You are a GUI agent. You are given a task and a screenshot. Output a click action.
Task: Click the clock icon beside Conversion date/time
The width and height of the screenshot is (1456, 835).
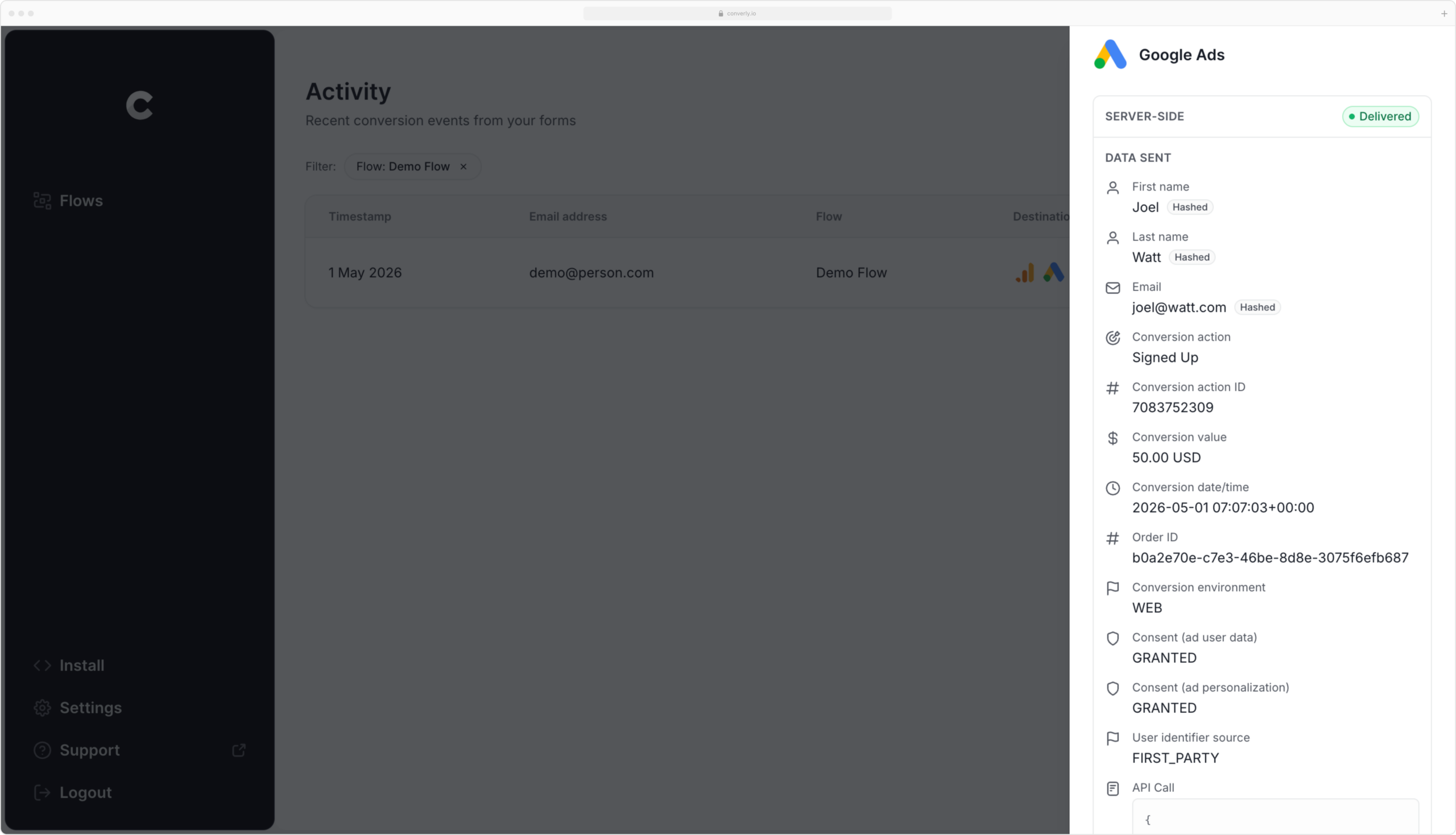(x=1113, y=488)
